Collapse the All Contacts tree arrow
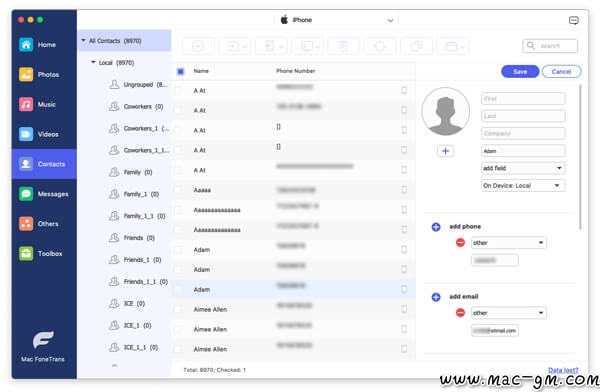Viewport: 600px width, 392px height. point(83,40)
